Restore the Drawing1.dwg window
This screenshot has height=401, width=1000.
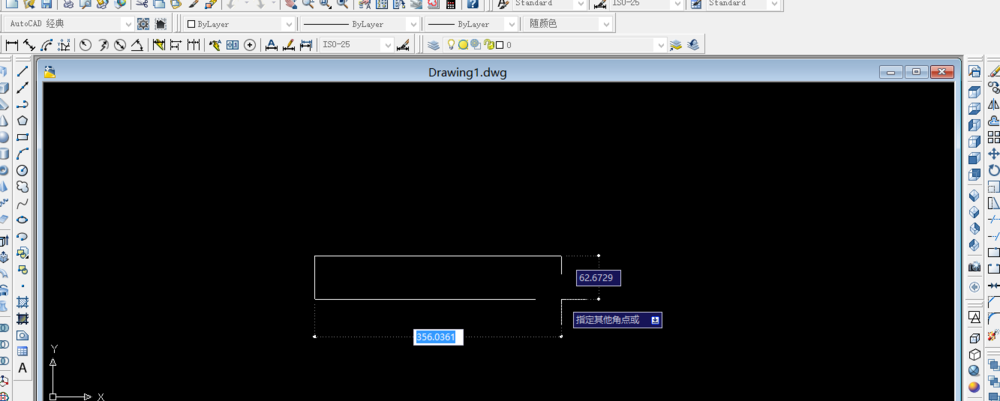pyautogui.click(x=916, y=72)
